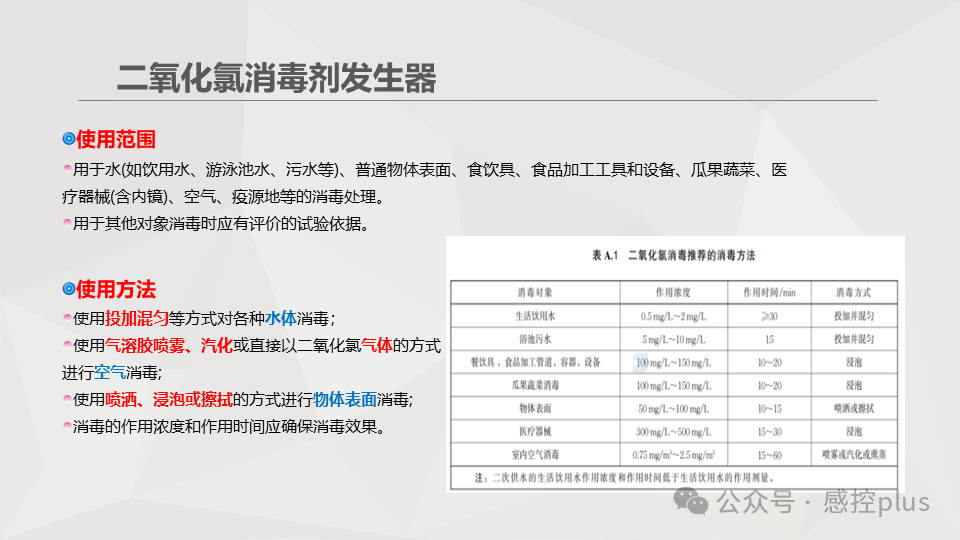Click the line starting 用于水(如饮用水、游泳池水
Viewport: 960px width, 540px height.
430,170
